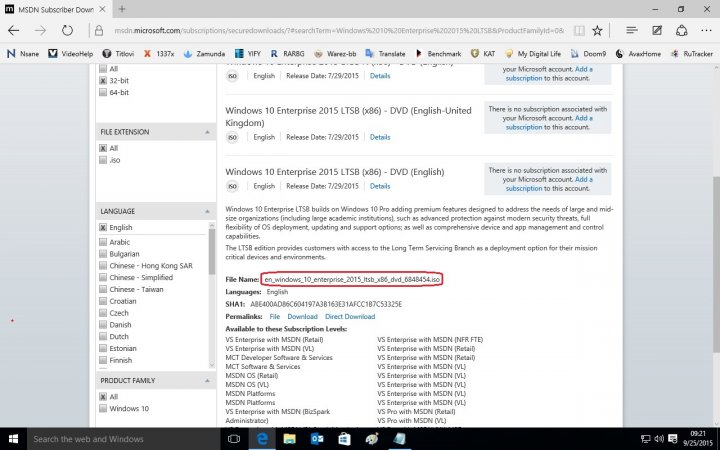Image resolution: width=720 pixels, height=450 pixels.
Task: Select the MSDN Subscriber Downloads tab
Action: tap(56, 9)
